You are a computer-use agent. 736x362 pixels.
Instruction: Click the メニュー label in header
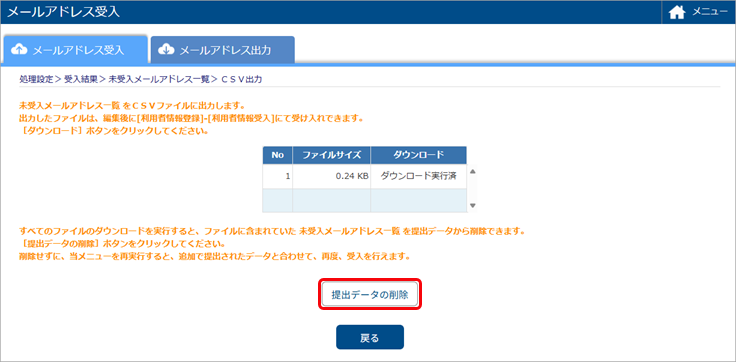click(x=710, y=13)
